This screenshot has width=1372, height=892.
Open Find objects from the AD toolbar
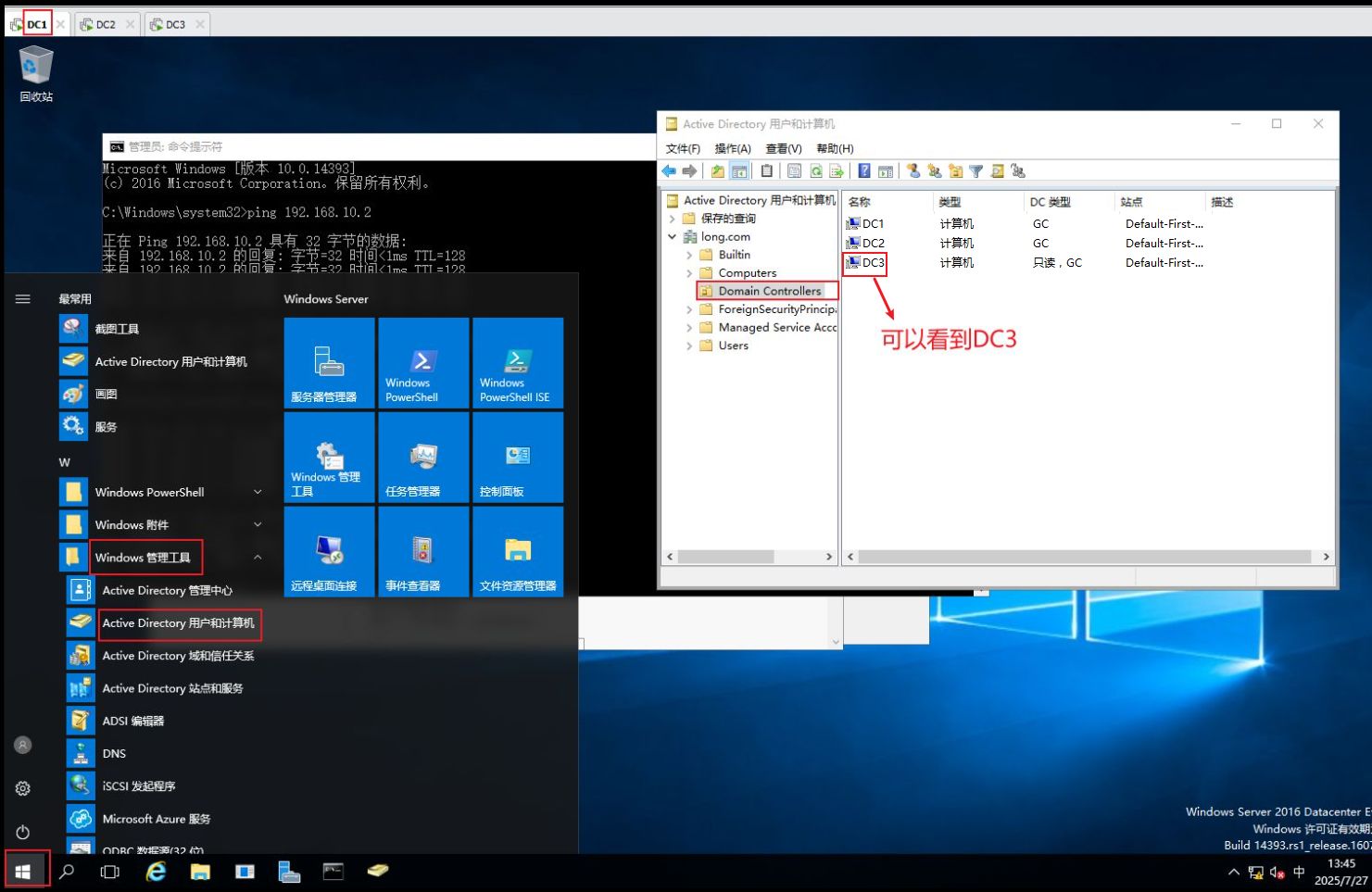997,171
